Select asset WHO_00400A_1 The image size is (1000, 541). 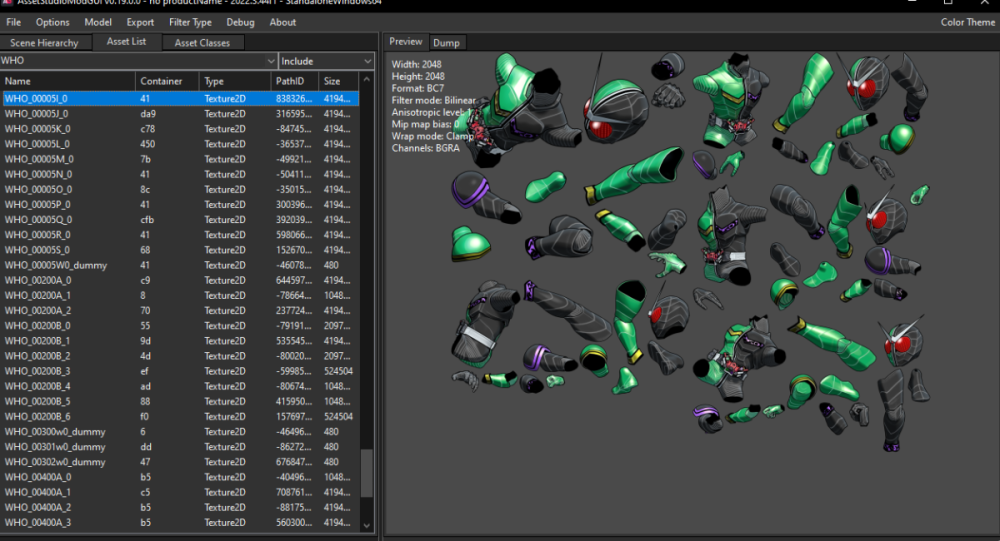[180, 493]
